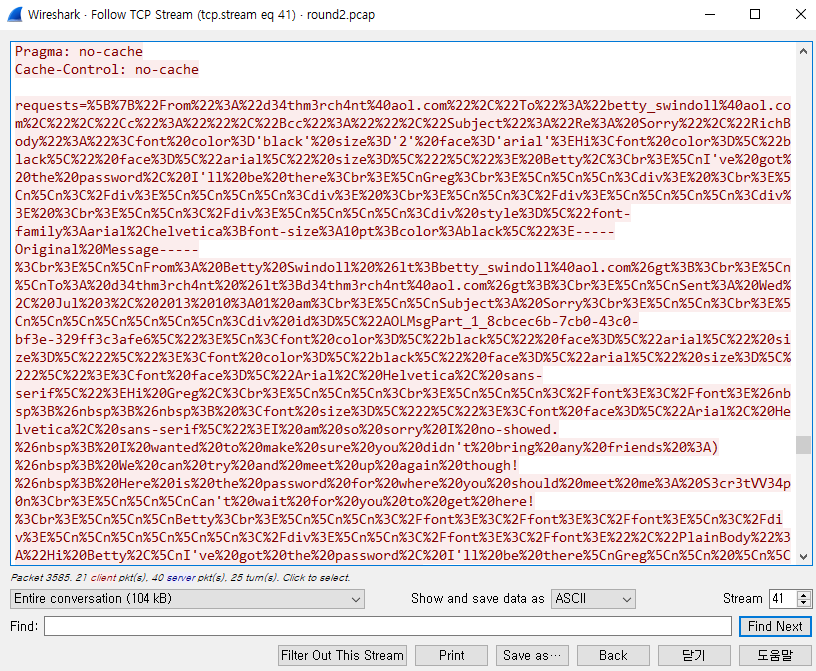Image resolution: width=816 pixels, height=671 pixels.
Task: Click the Stream number field showing 41
Action: pyautogui.click(x=784, y=599)
